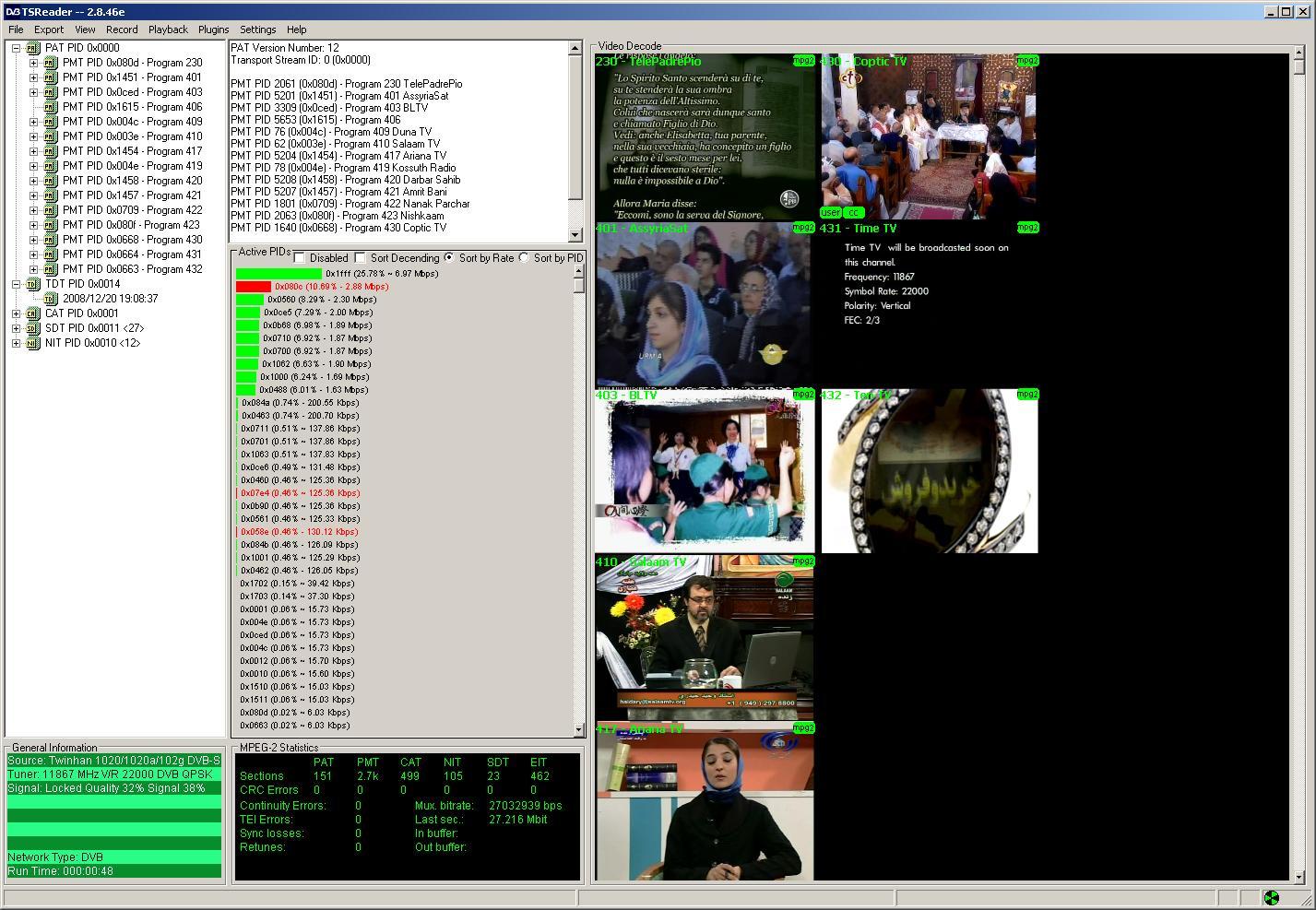Click the green status indicator icon in status bar
The image size is (1316, 910).
click(1271, 897)
